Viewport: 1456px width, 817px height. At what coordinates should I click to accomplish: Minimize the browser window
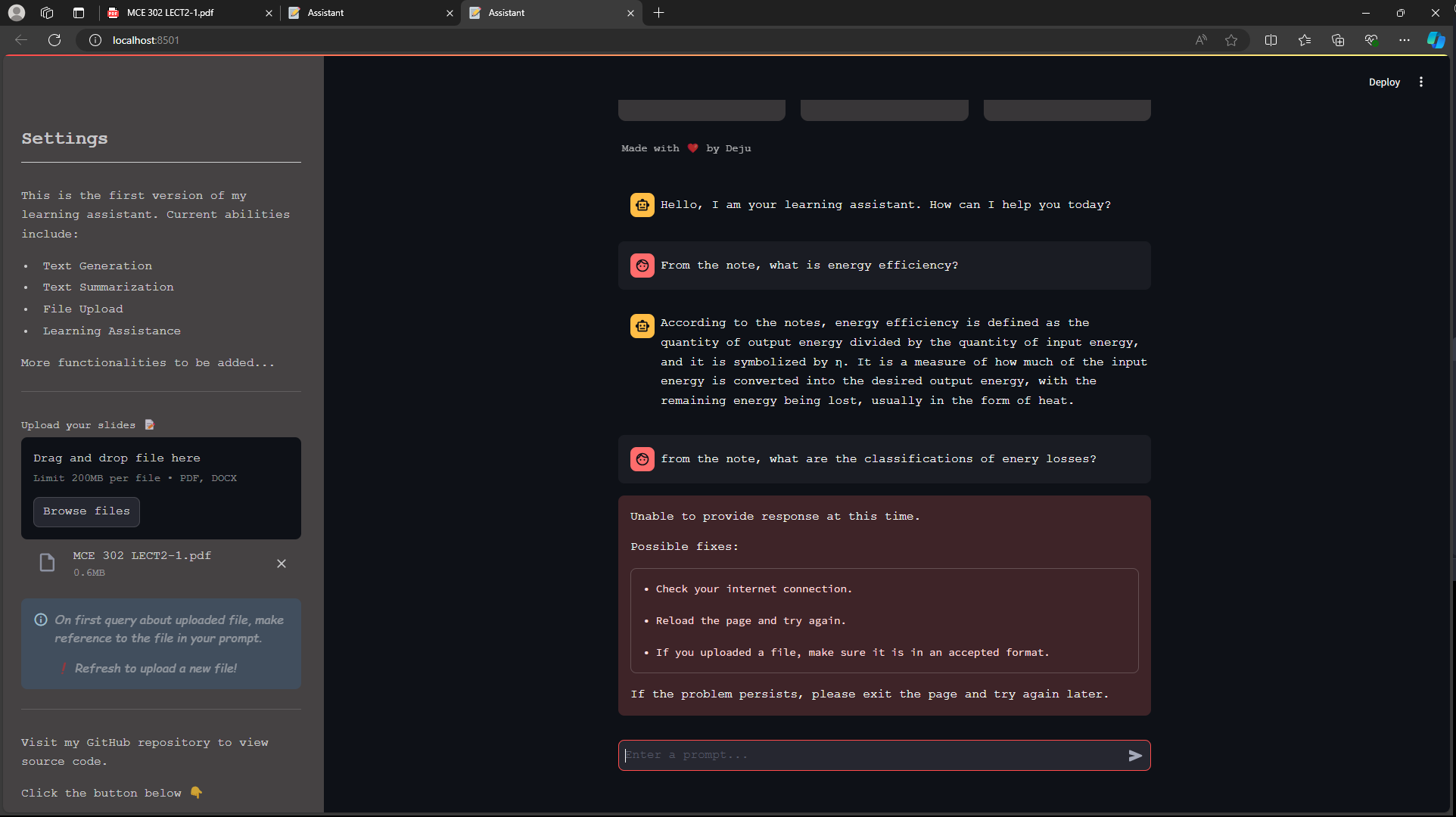(x=1366, y=13)
